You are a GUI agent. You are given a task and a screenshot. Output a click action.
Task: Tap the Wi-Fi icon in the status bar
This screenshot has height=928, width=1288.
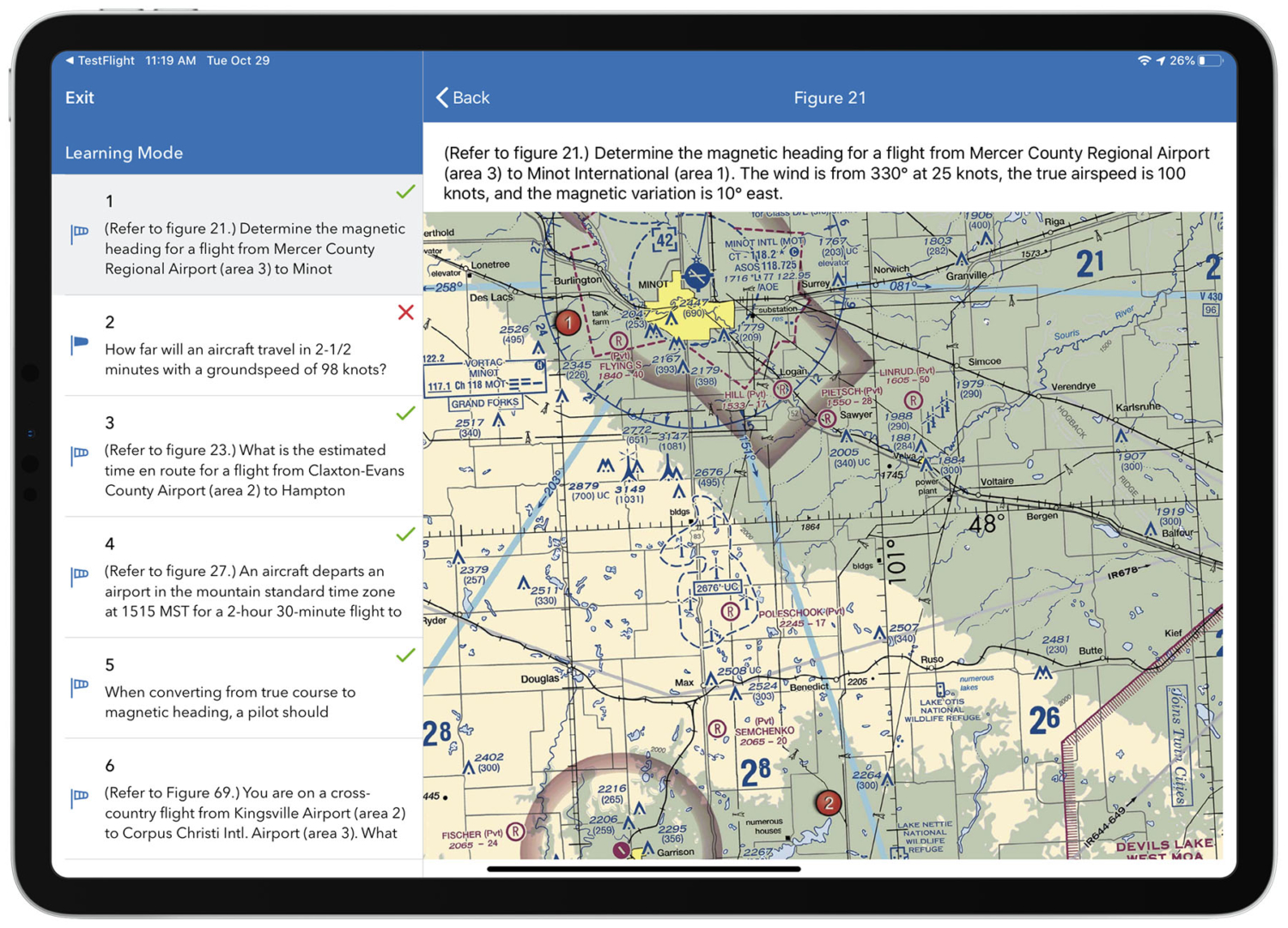1145,60
